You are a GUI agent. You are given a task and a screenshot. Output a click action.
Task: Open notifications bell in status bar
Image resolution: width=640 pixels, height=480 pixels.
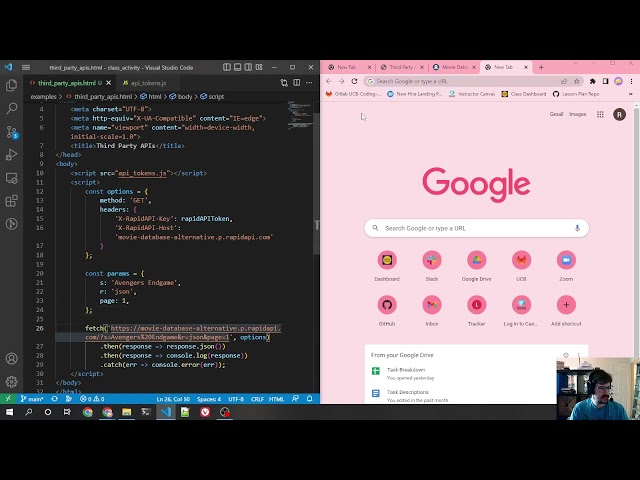309,399
